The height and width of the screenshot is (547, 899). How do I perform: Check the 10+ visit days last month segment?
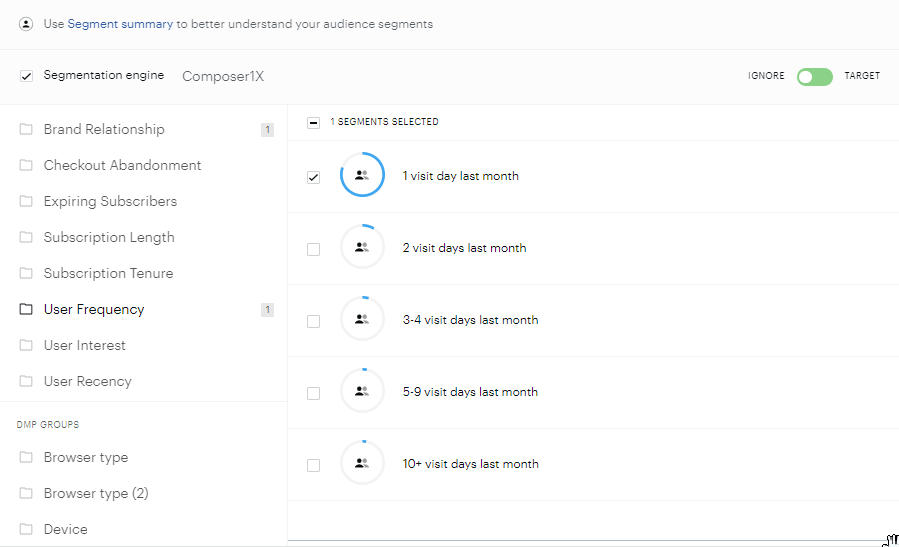point(313,465)
